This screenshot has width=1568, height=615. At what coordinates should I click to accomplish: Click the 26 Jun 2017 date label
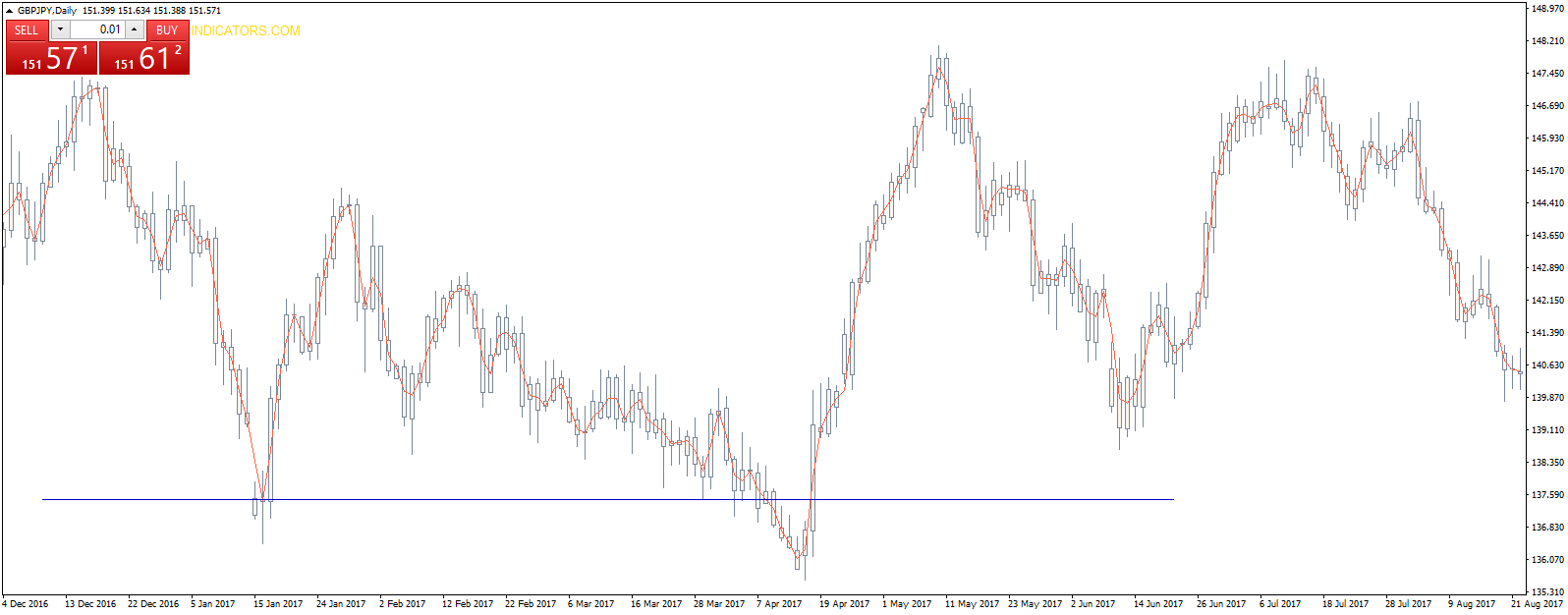pos(1221,603)
